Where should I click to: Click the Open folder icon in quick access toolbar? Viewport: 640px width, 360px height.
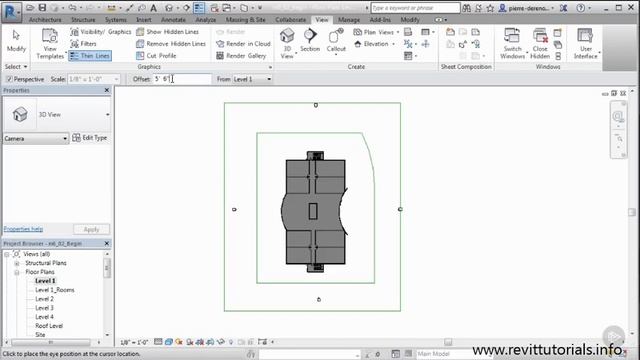tap(30, 7)
